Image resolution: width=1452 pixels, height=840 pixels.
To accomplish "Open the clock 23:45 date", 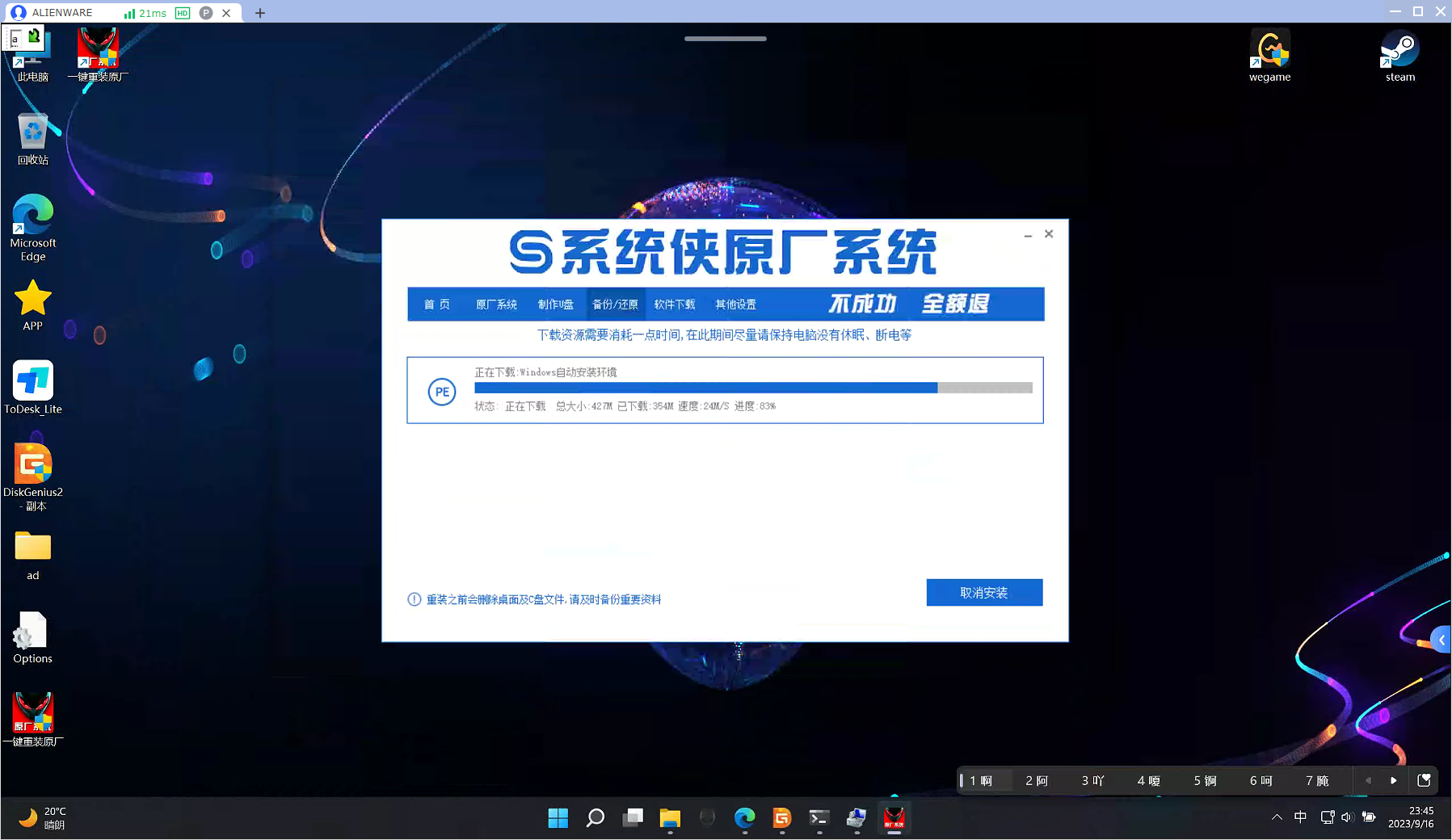I will 1412,817.
